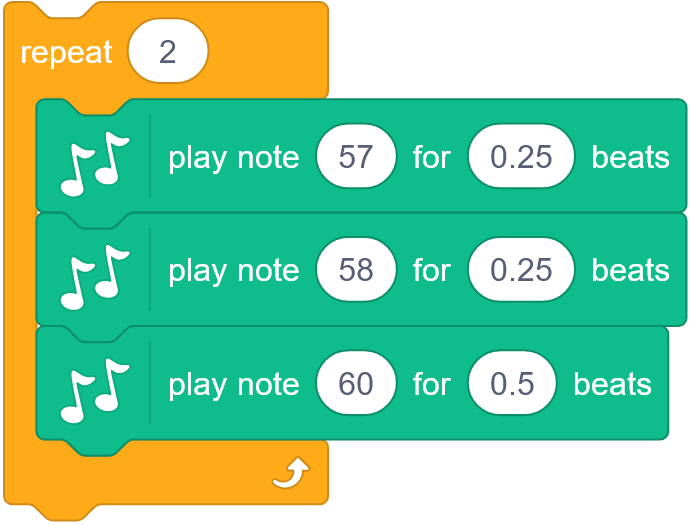Click 'play note' text on the first music block
Image resolution: width=692 pixels, height=524 pixels.
click(234, 158)
